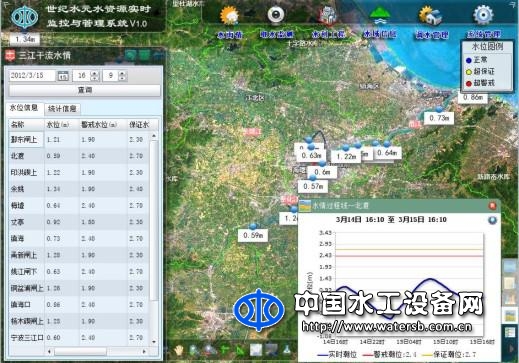Open the gear-with-house management icon
The image size is (519, 363).
[431, 15]
